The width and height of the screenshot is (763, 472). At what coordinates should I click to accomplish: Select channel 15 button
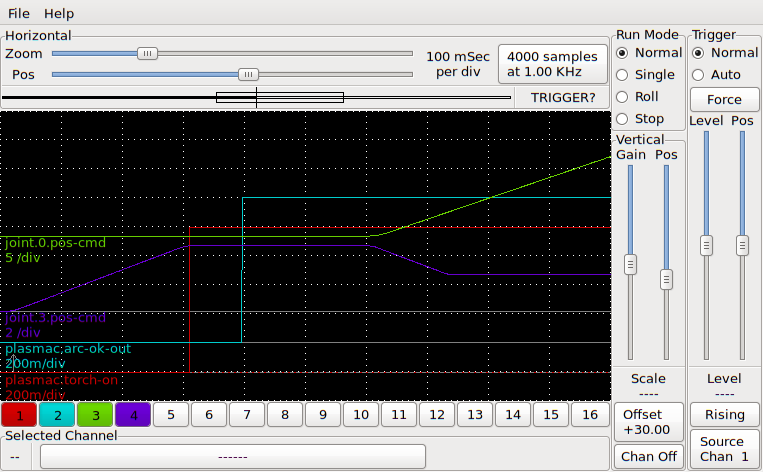[x=550, y=415]
